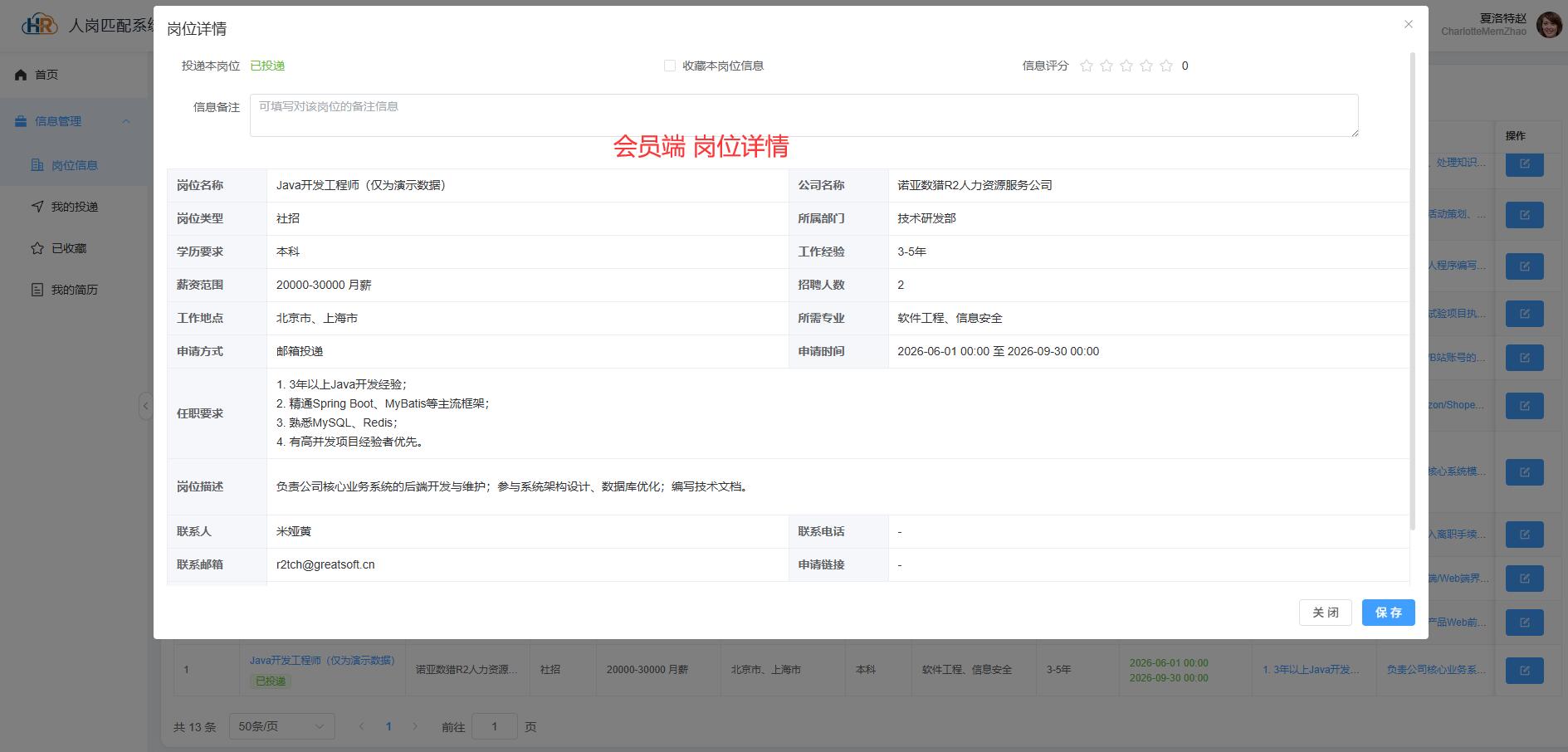Focus the 前往 page number input
Screen dimensions: 1568x752
pyautogui.click(x=494, y=726)
